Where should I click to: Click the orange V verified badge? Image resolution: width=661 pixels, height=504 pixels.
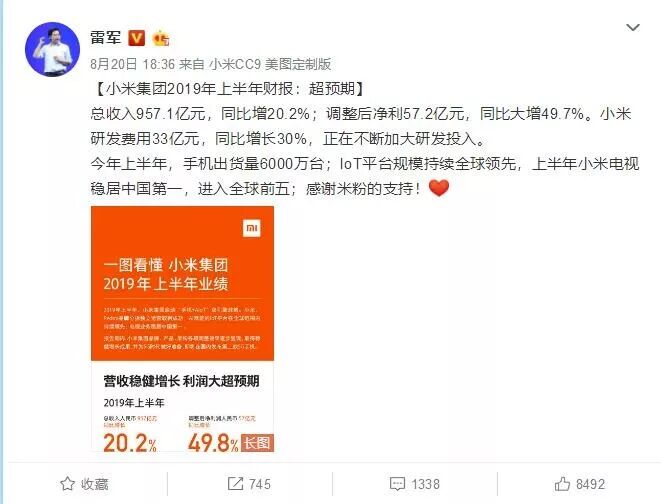pyautogui.click(x=136, y=38)
